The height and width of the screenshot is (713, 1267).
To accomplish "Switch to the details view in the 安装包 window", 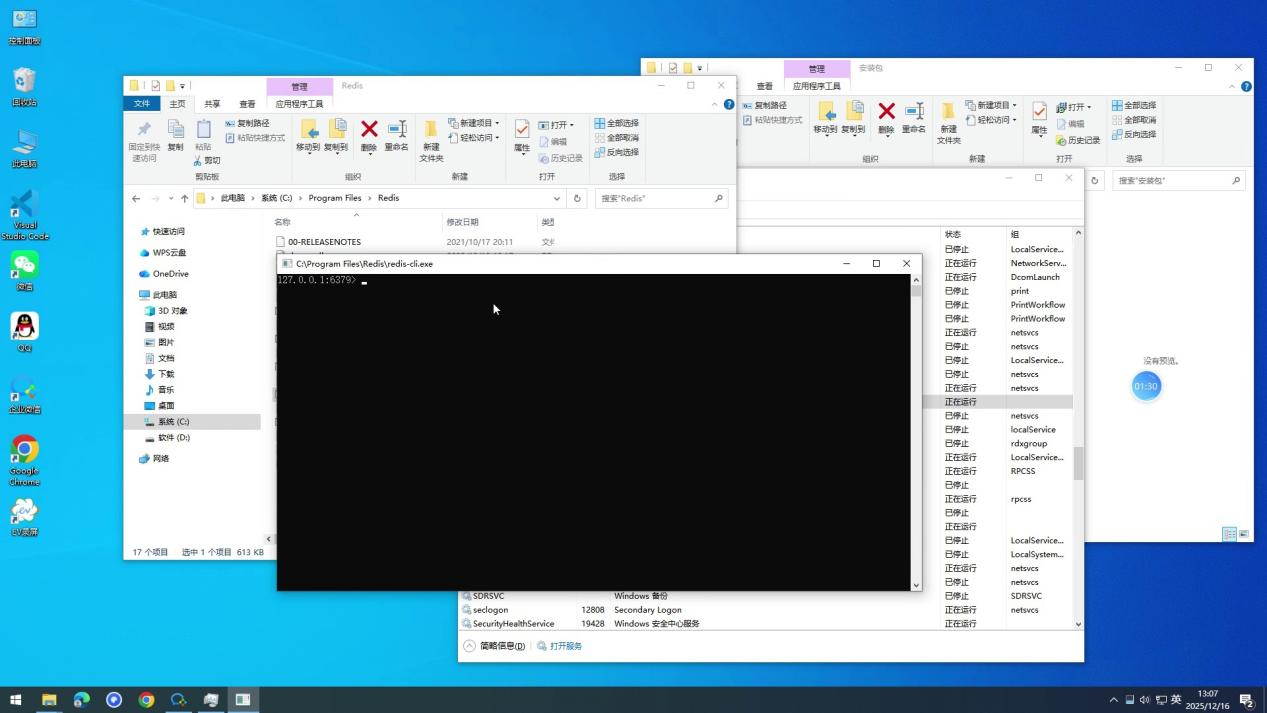I will click(x=1229, y=534).
